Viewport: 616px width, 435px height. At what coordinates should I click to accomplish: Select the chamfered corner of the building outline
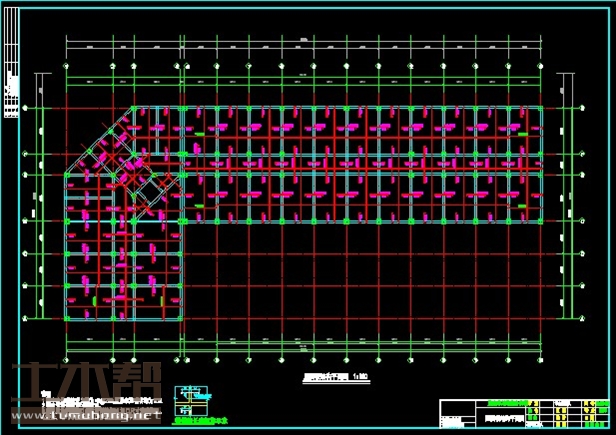point(98,140)
